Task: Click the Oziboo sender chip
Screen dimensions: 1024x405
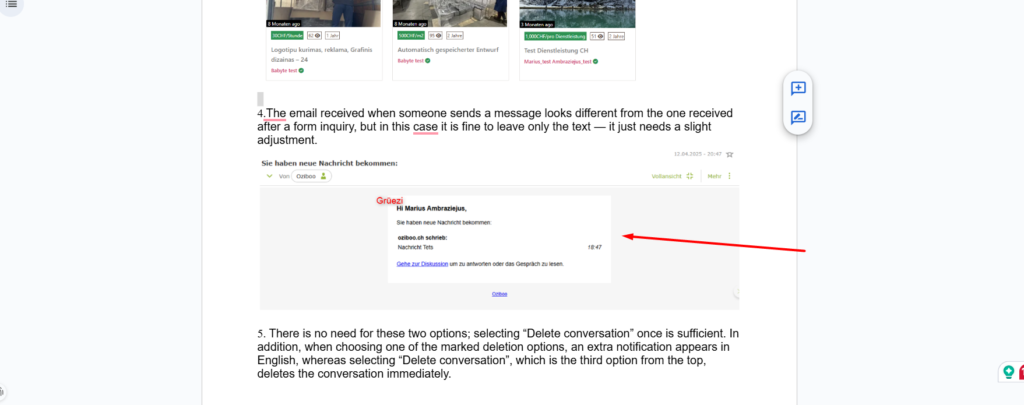Action: (312, 176)
